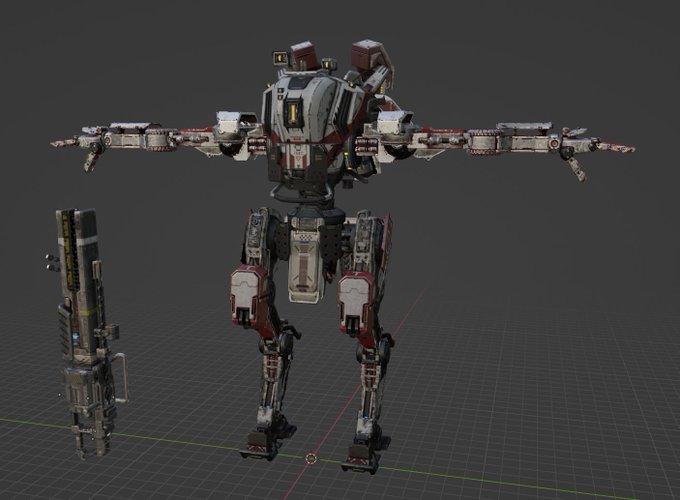Select the standalone rifle weapon model
This screenshot has height=500, width=680.
tap(87, 334)
